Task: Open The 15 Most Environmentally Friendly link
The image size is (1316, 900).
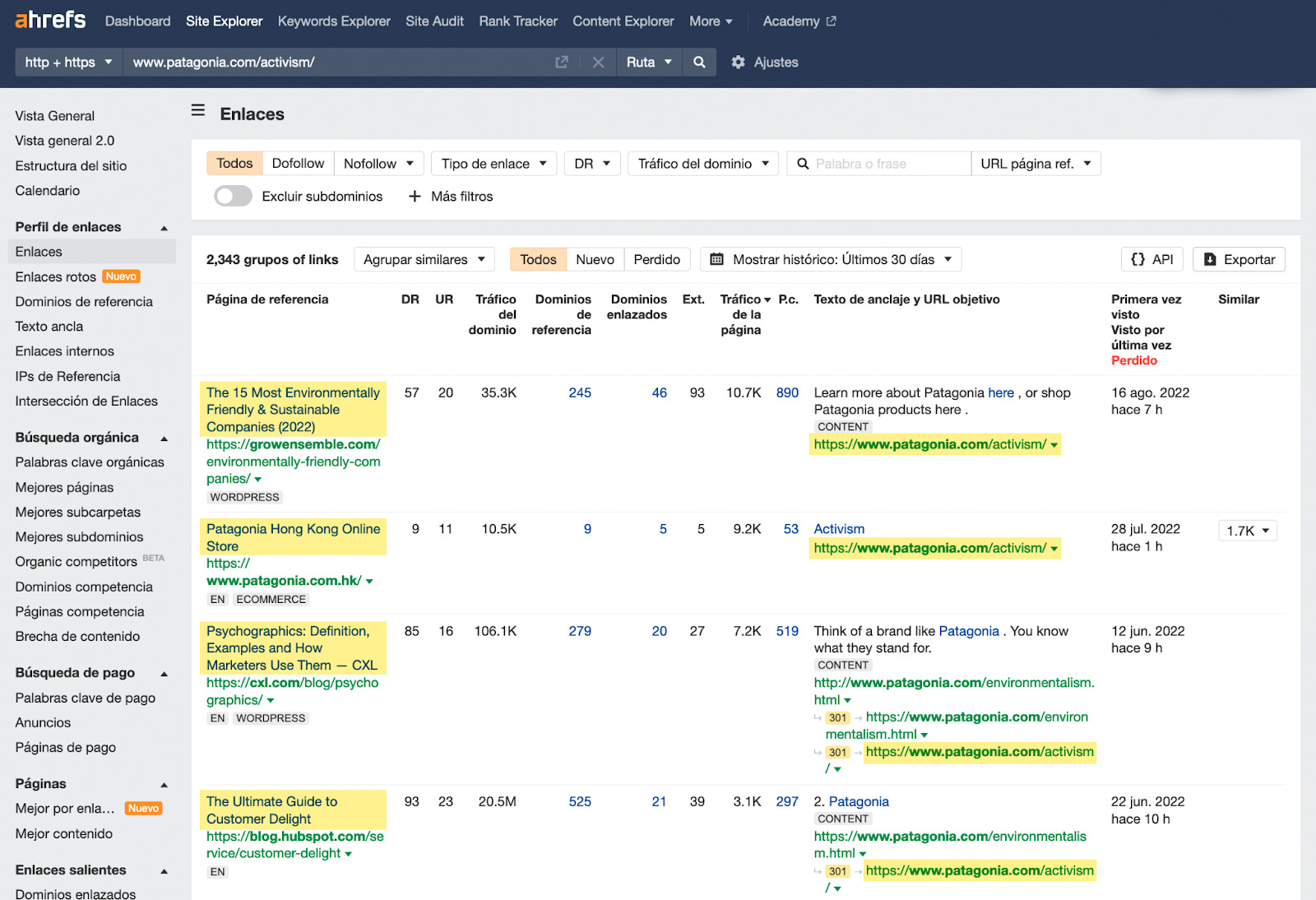Action: pos(293,410)
